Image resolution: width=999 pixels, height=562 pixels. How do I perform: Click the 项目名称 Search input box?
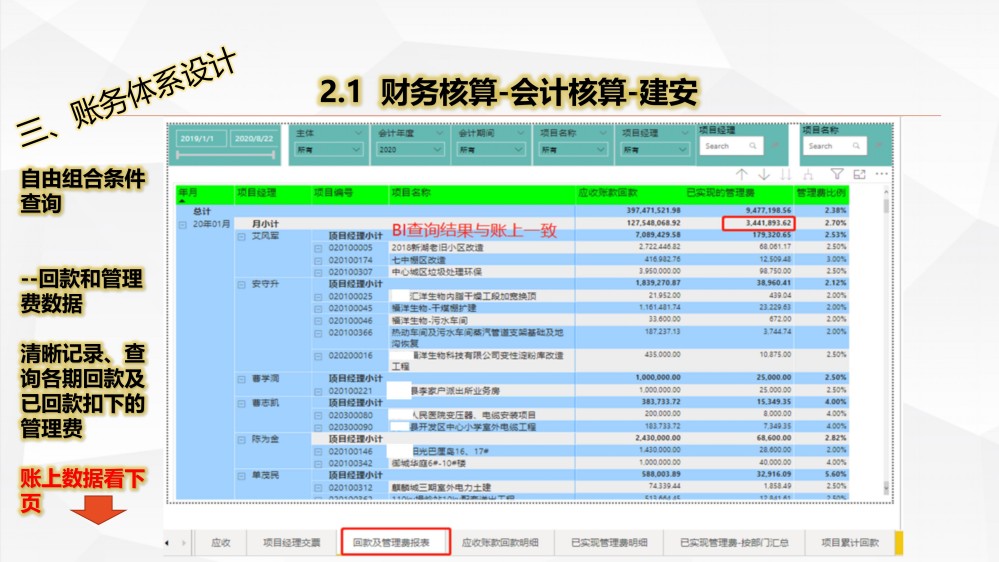pos(834,146)
